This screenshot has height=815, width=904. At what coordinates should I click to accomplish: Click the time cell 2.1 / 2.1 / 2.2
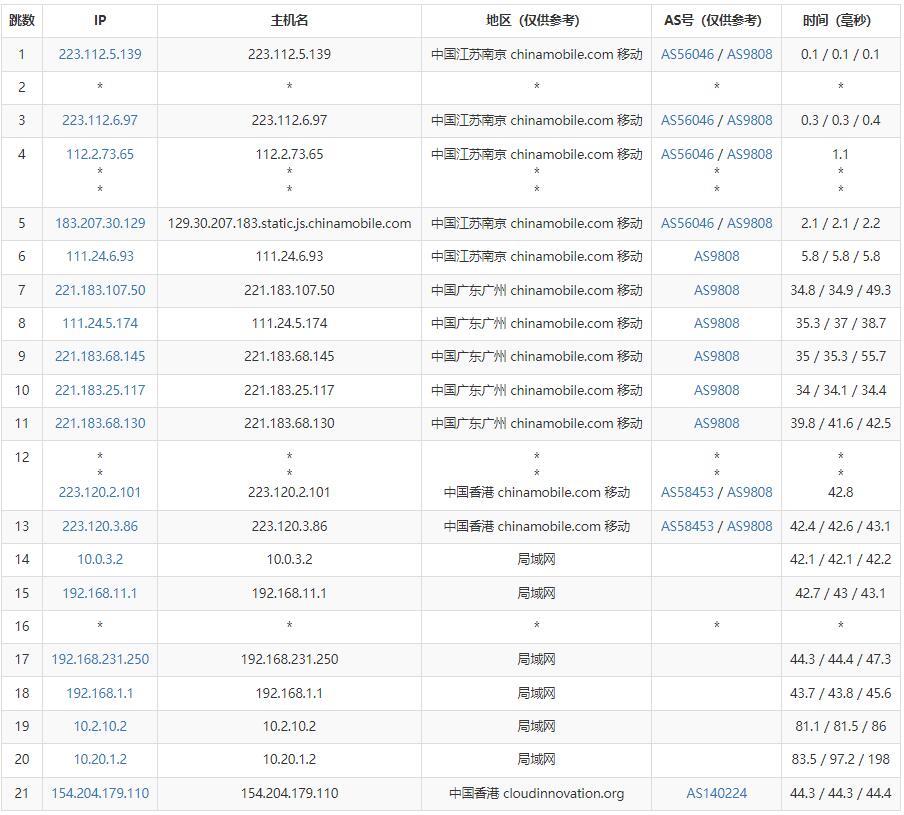[x=841, y=223]
